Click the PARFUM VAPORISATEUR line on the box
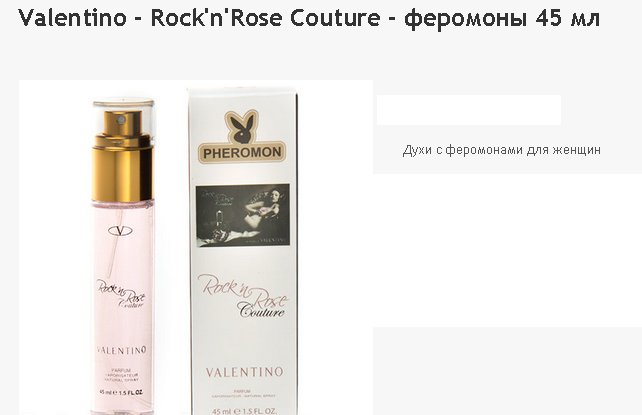This screenshot has height=415, width=642. tap(244, 394)
